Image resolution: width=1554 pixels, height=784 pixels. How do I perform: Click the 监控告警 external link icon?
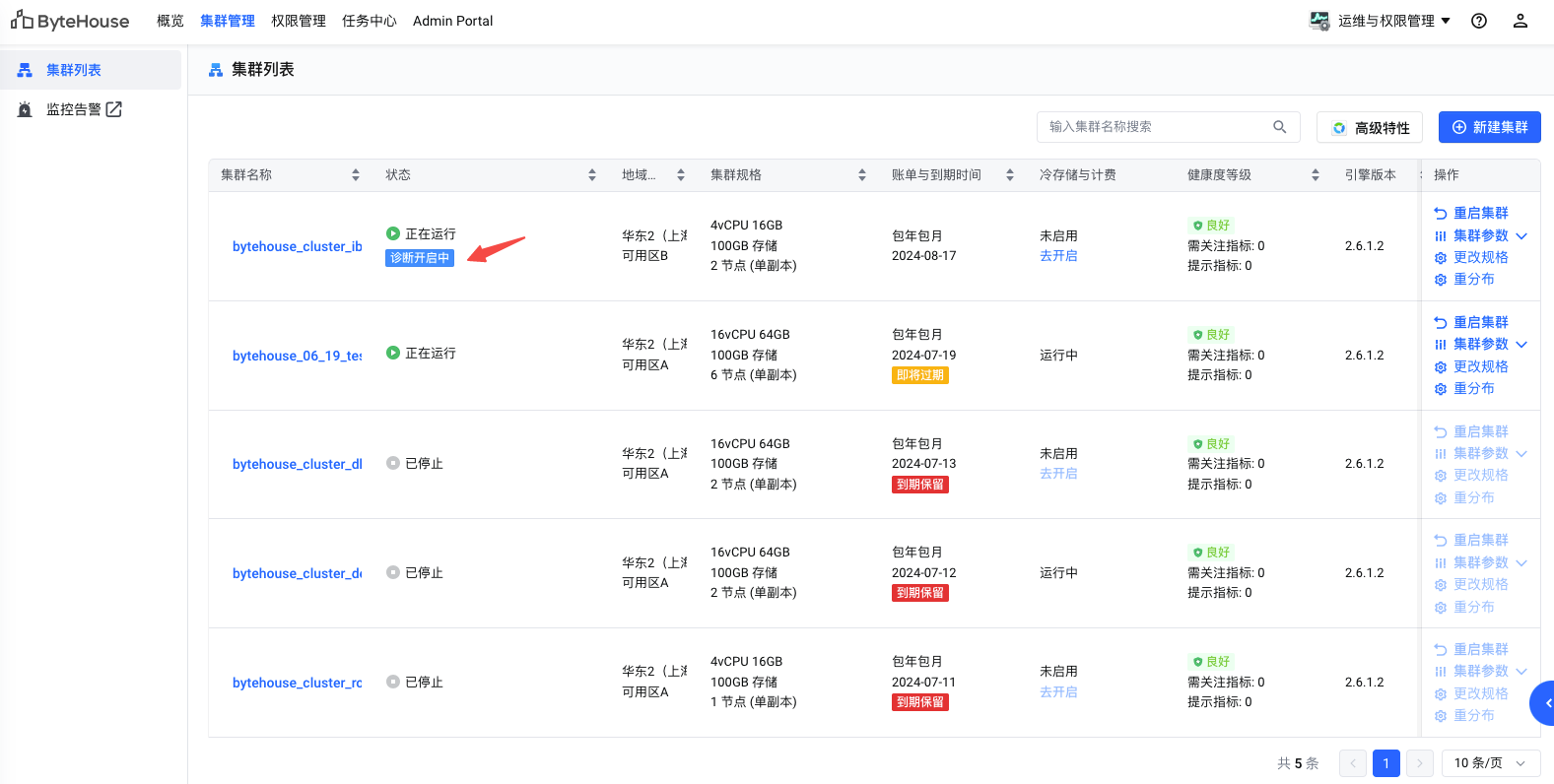114,109
